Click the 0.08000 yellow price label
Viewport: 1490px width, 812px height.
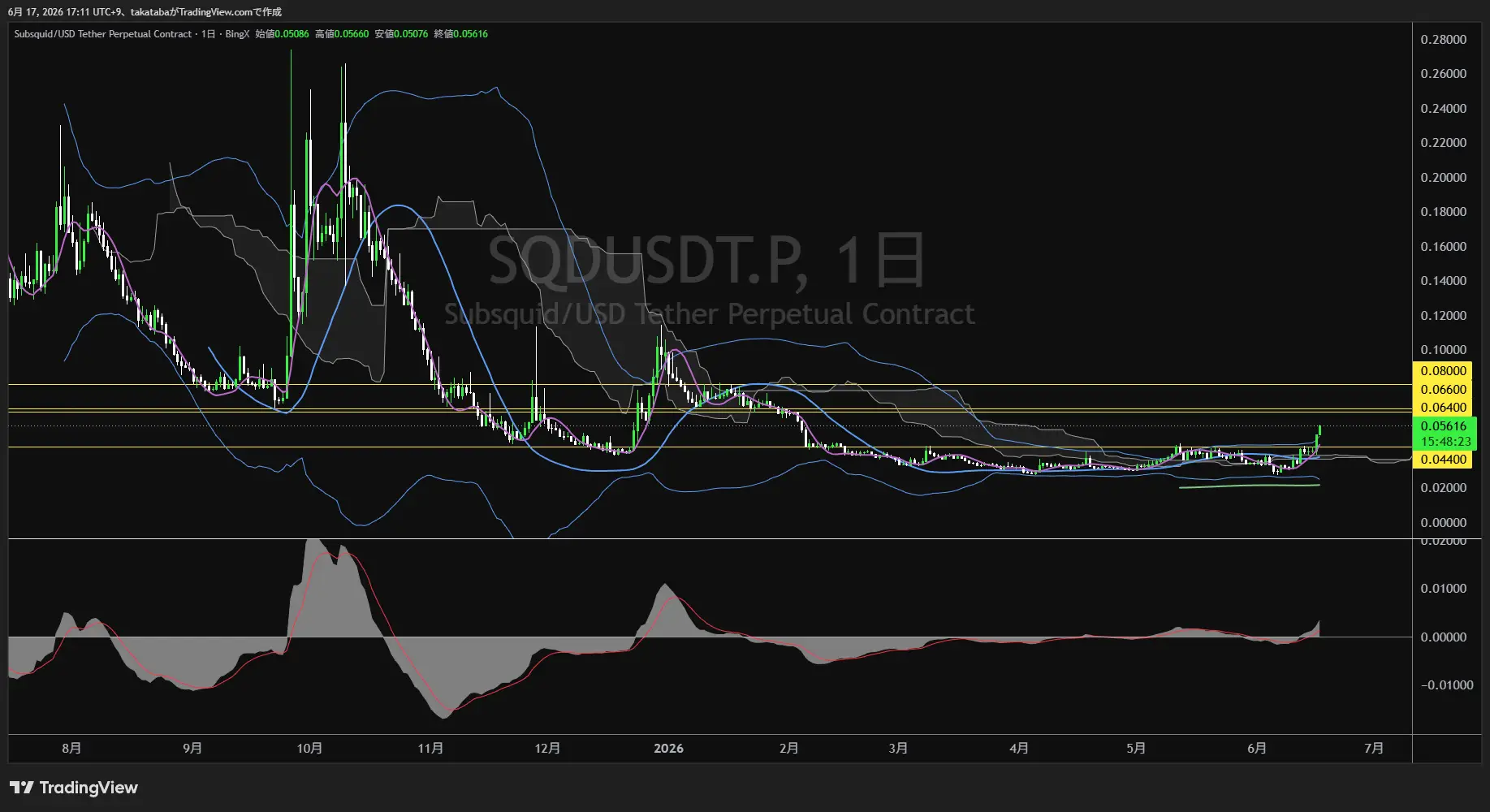[x=1443, y=371]
